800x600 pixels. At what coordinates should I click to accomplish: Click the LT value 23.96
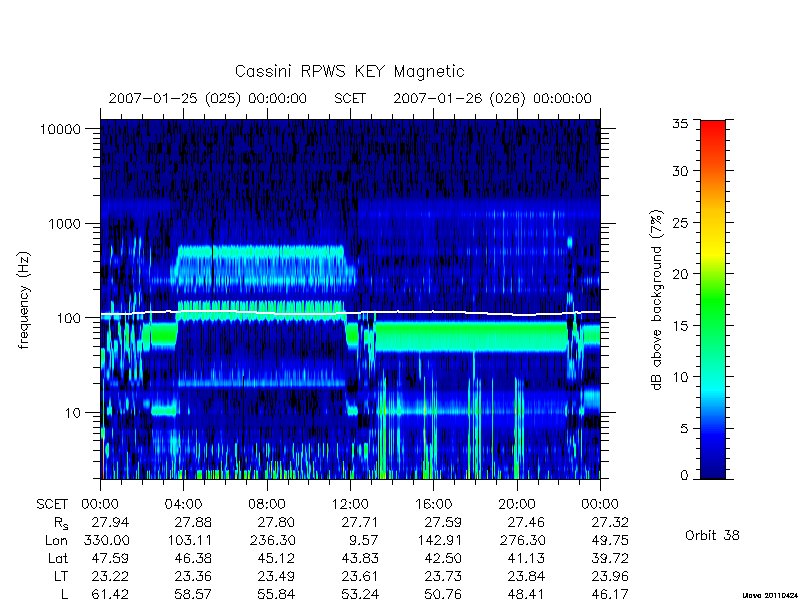pos(610,577)
